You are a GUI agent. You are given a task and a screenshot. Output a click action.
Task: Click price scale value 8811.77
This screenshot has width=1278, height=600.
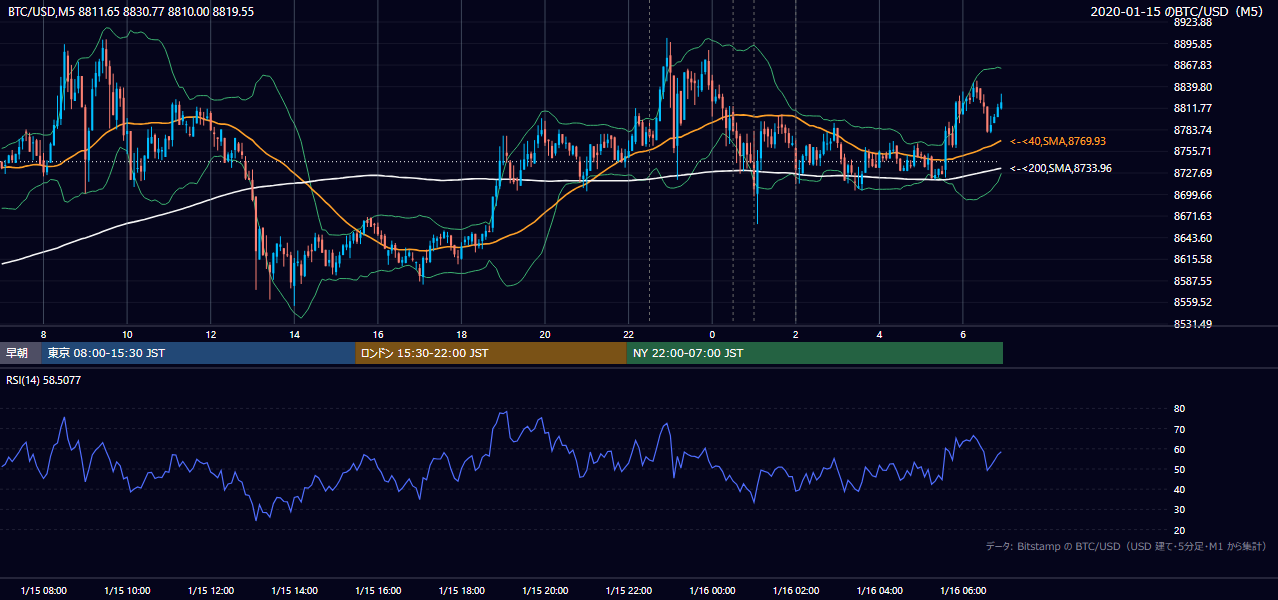[1192, 108]
